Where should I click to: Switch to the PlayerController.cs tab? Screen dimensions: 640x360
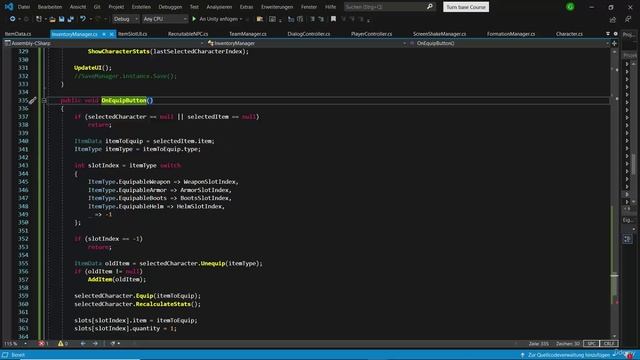[371, 34]
